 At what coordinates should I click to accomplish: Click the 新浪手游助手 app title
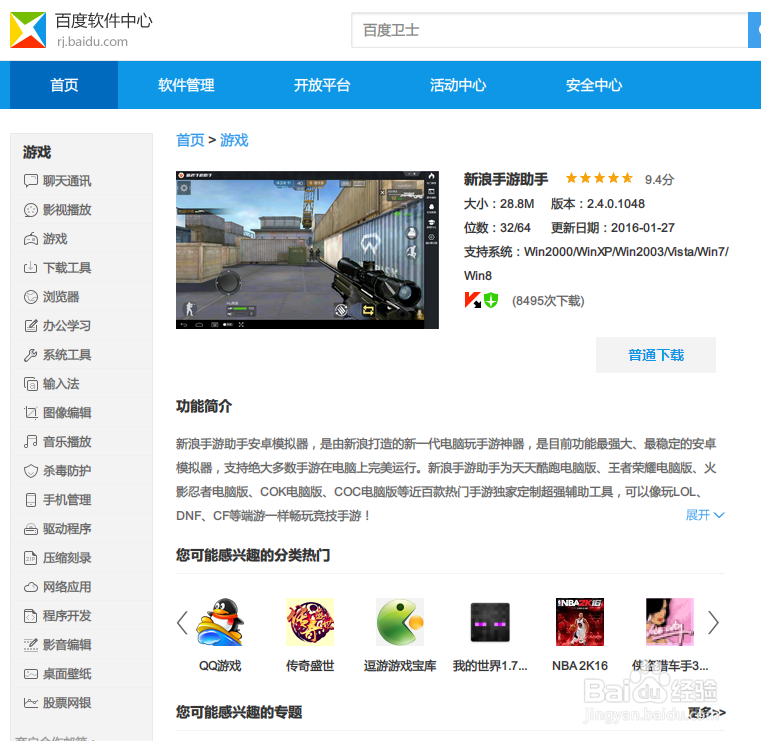click(505, 179)
